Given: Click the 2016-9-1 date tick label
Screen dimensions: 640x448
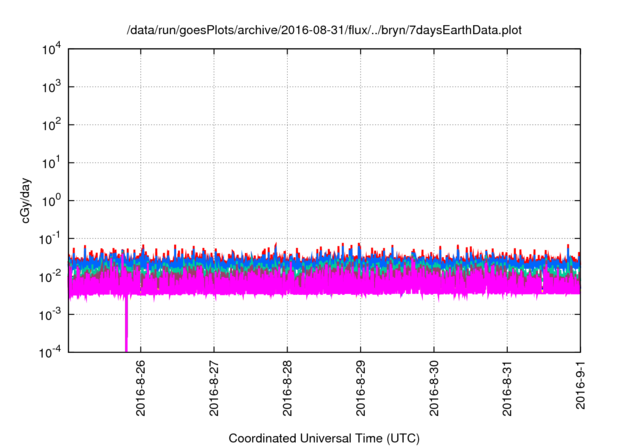Looking at the screenshot, I should [580, 384].
